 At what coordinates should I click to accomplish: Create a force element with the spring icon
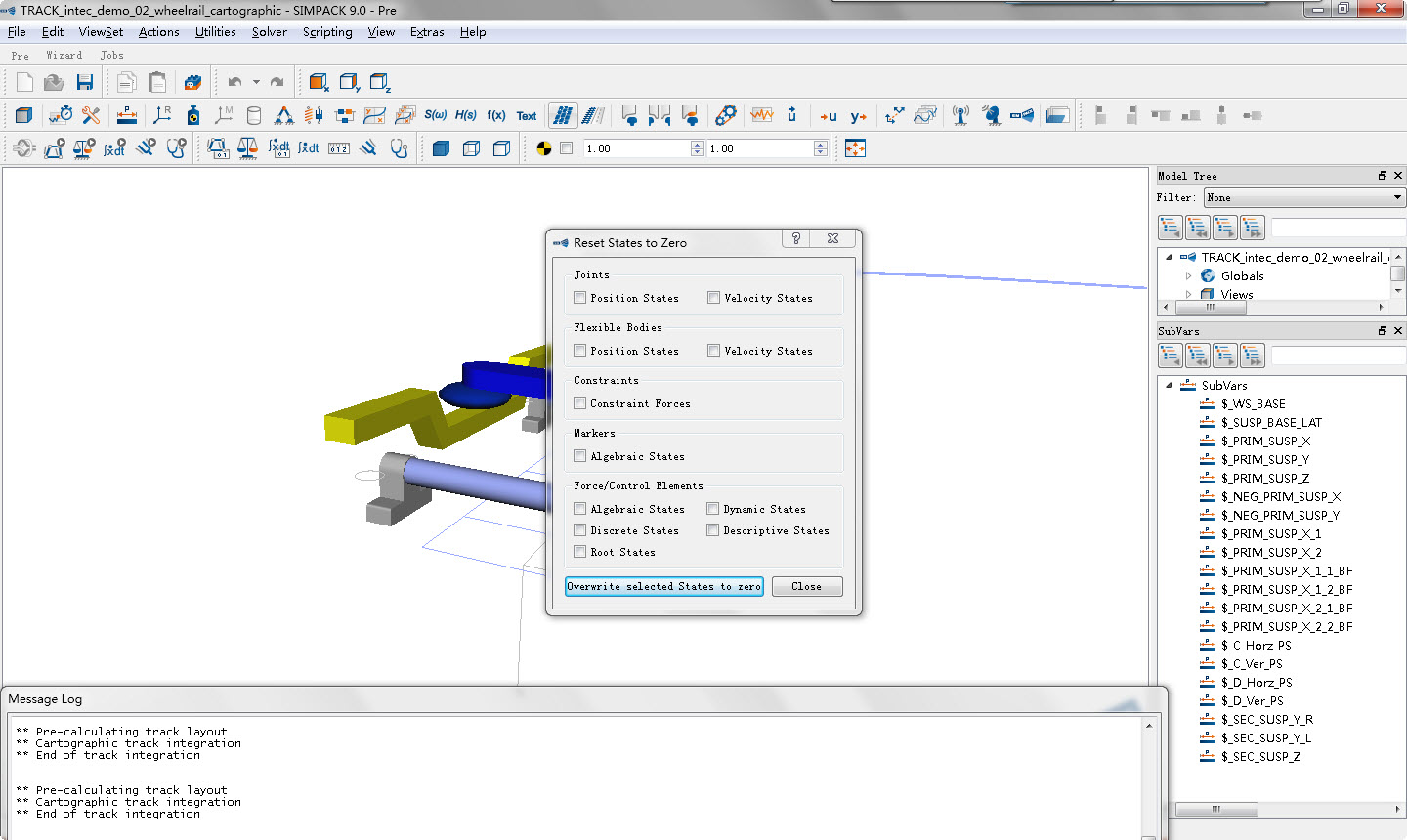(314, 115)
